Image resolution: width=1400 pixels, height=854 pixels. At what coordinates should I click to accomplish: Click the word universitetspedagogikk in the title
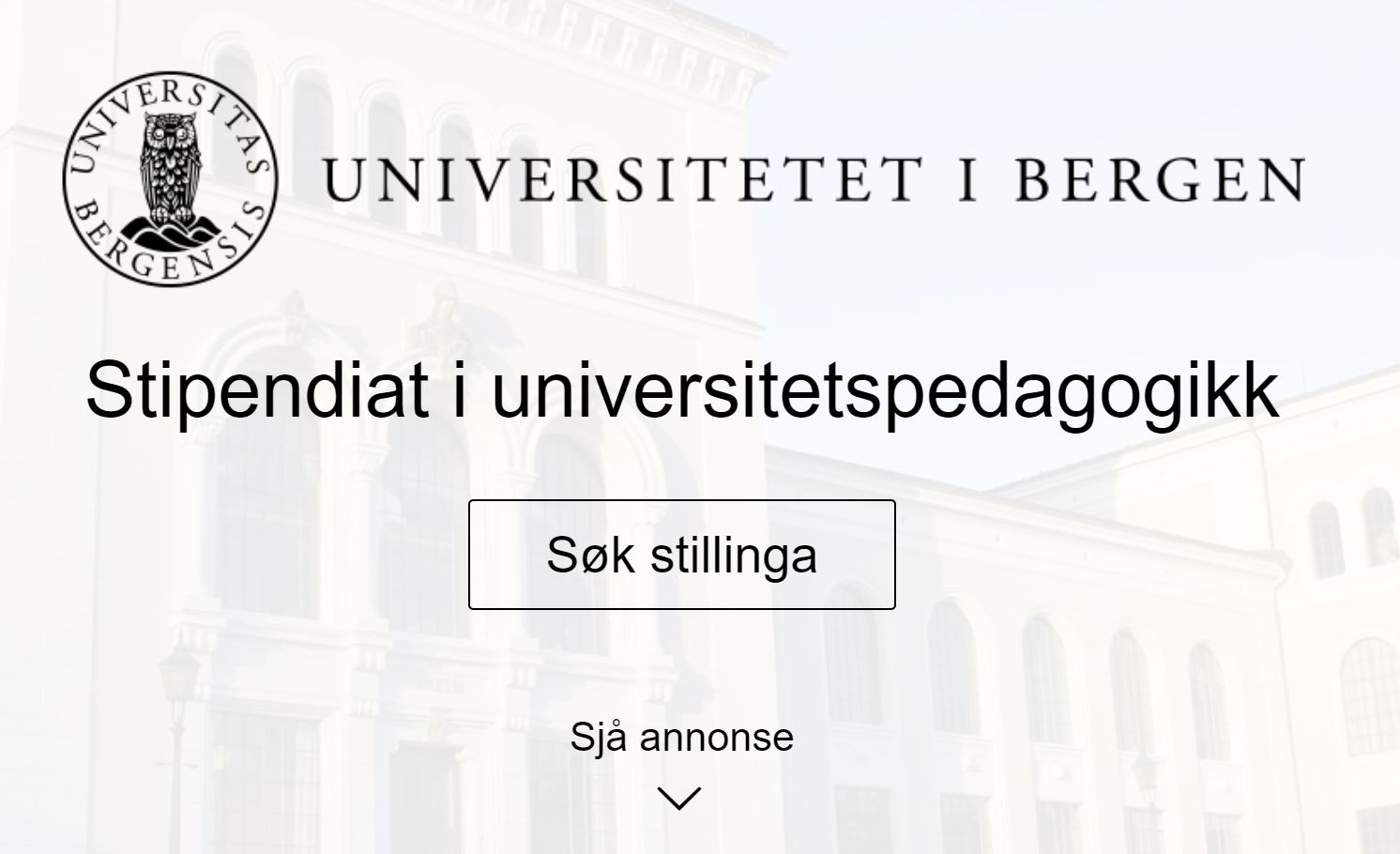click(x=884, y=389)
